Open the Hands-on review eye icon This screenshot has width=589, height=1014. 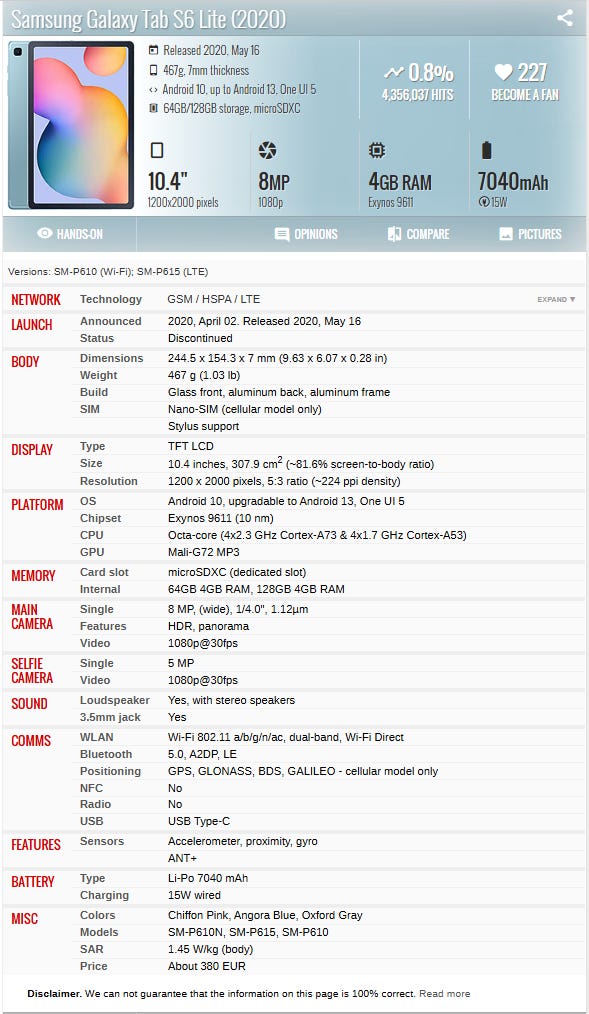45,233
